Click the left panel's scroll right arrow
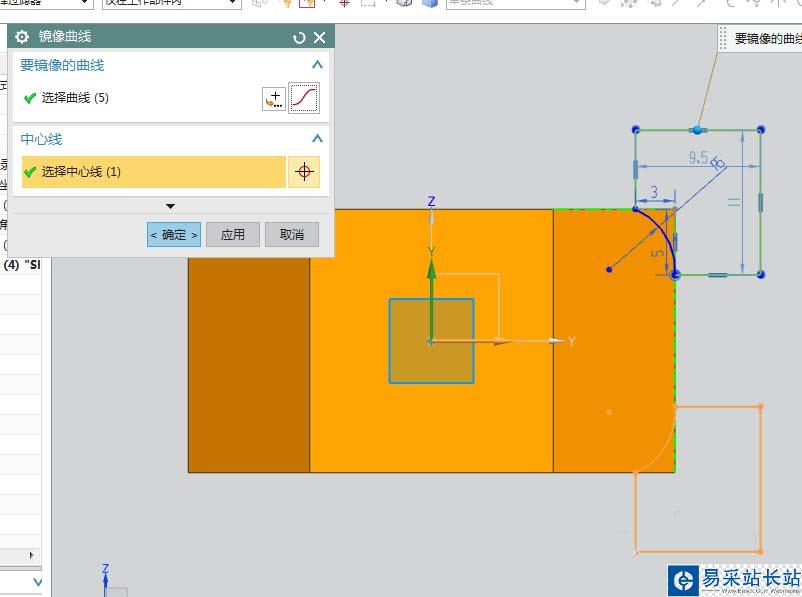 click(x=31, y=555)
